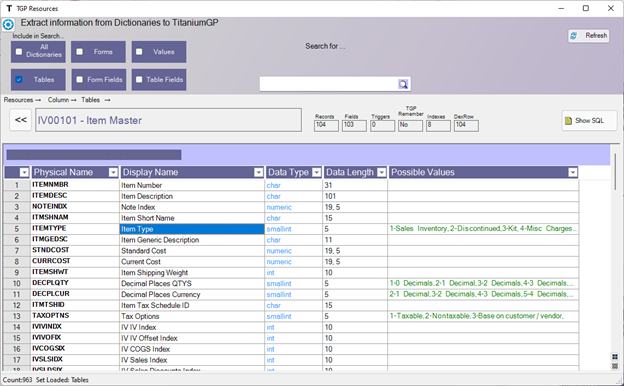Click the TGP Remember field showing No
Screen dimensions: 624x386
click(x=410, y=125)
